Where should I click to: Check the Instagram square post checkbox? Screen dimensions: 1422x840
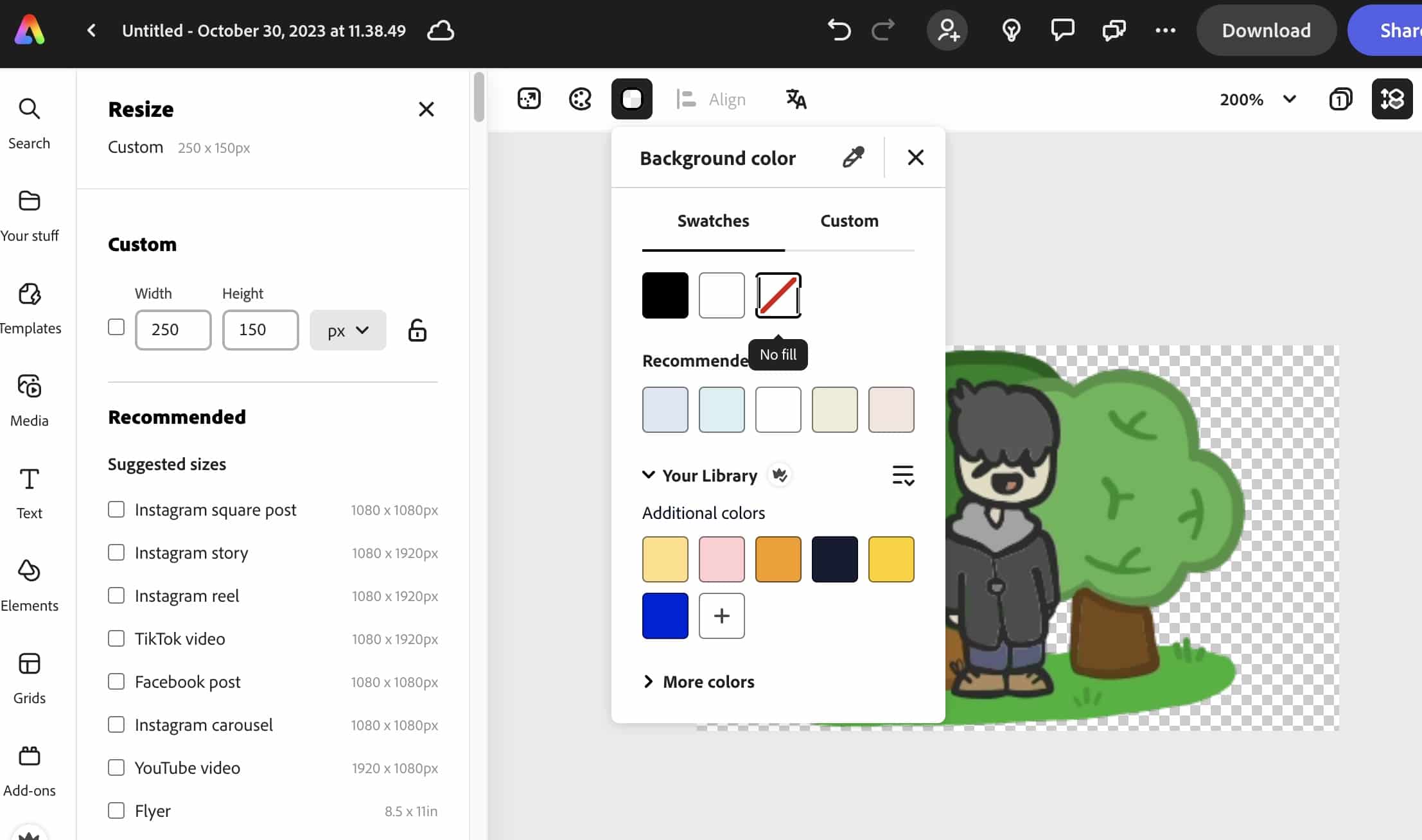click(117, 510)
